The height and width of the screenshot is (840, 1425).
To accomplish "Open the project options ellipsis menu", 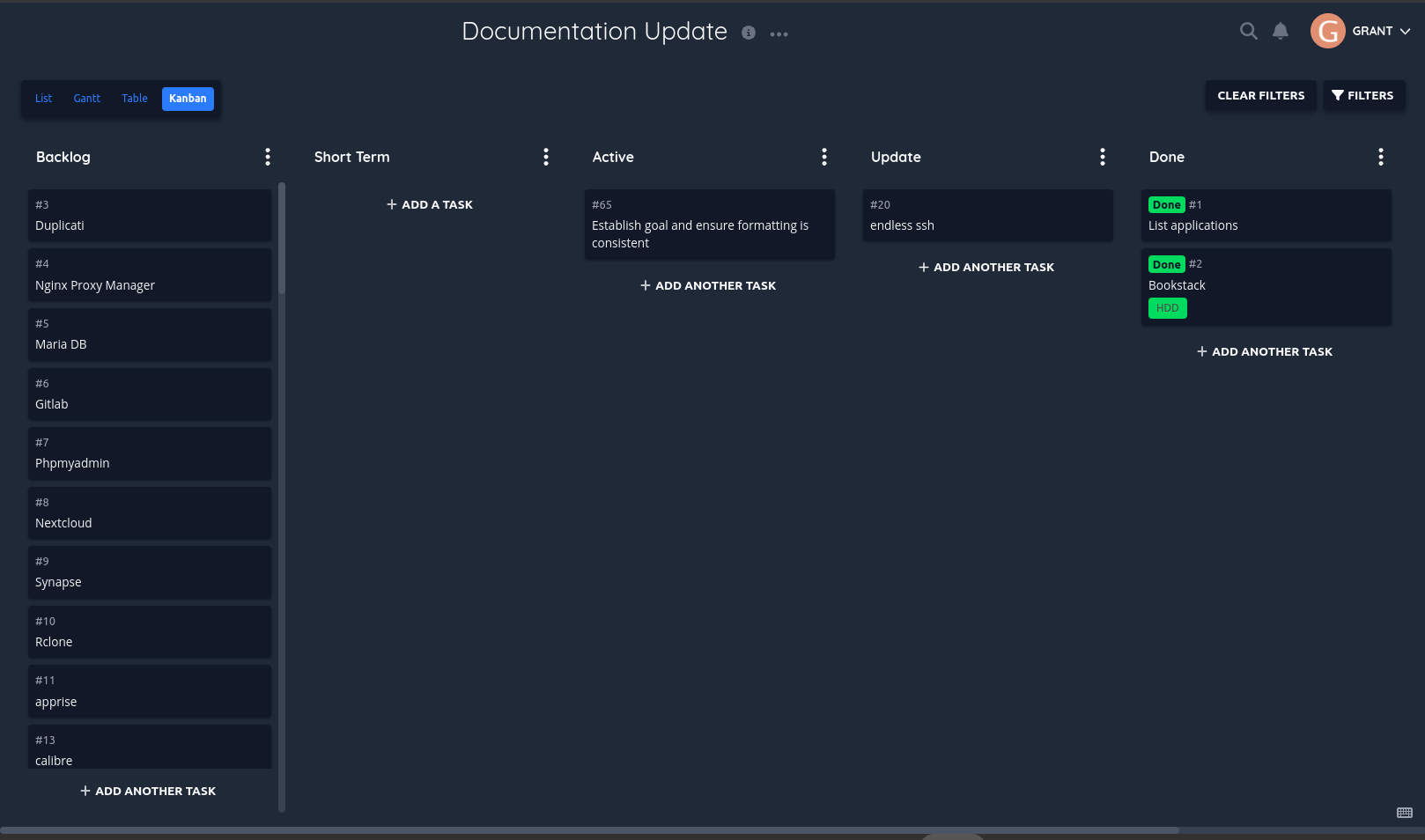I will 779,34.
